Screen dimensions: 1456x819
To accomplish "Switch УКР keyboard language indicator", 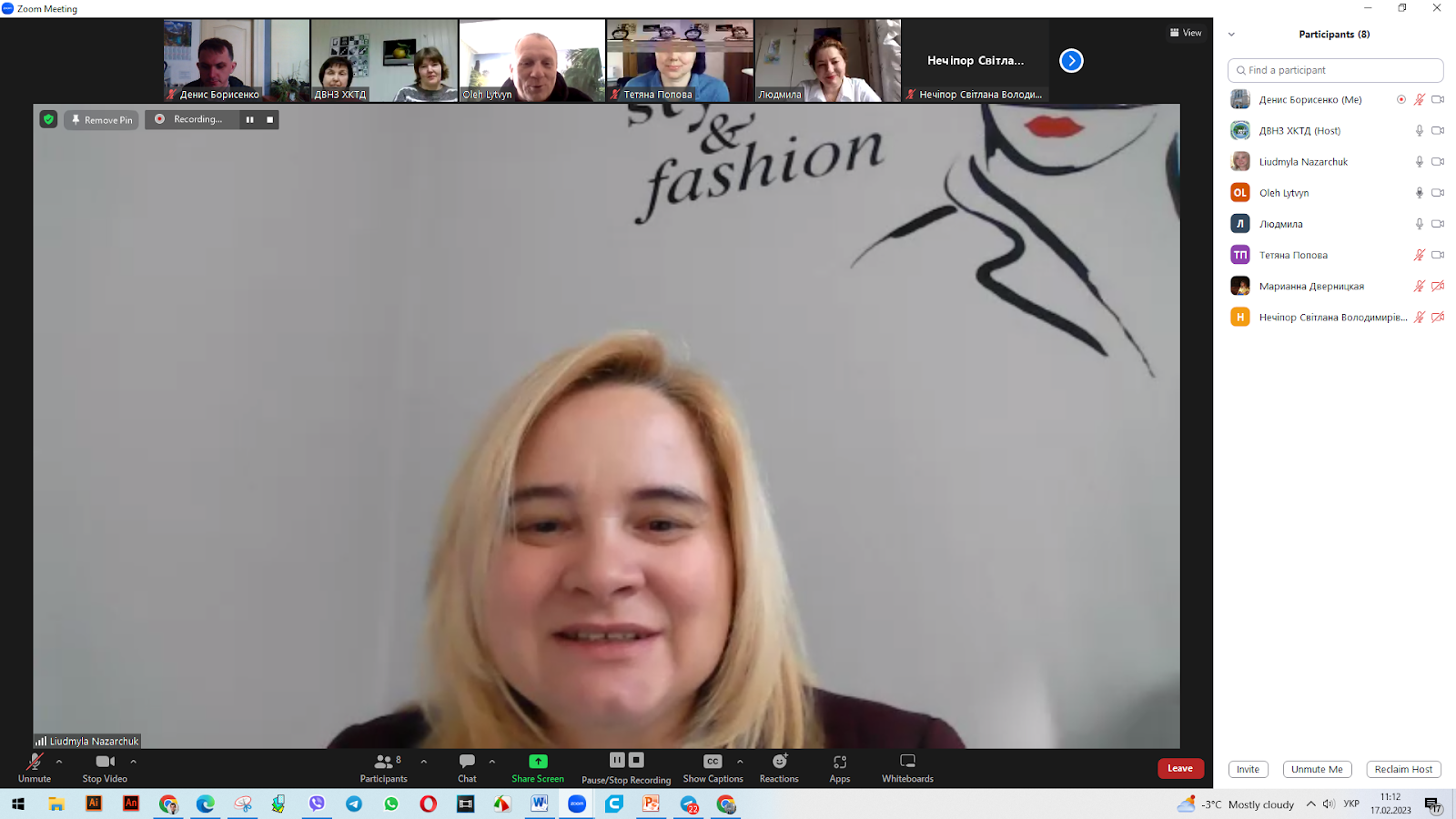I will pyautogui.click(x=1351, y=804).
